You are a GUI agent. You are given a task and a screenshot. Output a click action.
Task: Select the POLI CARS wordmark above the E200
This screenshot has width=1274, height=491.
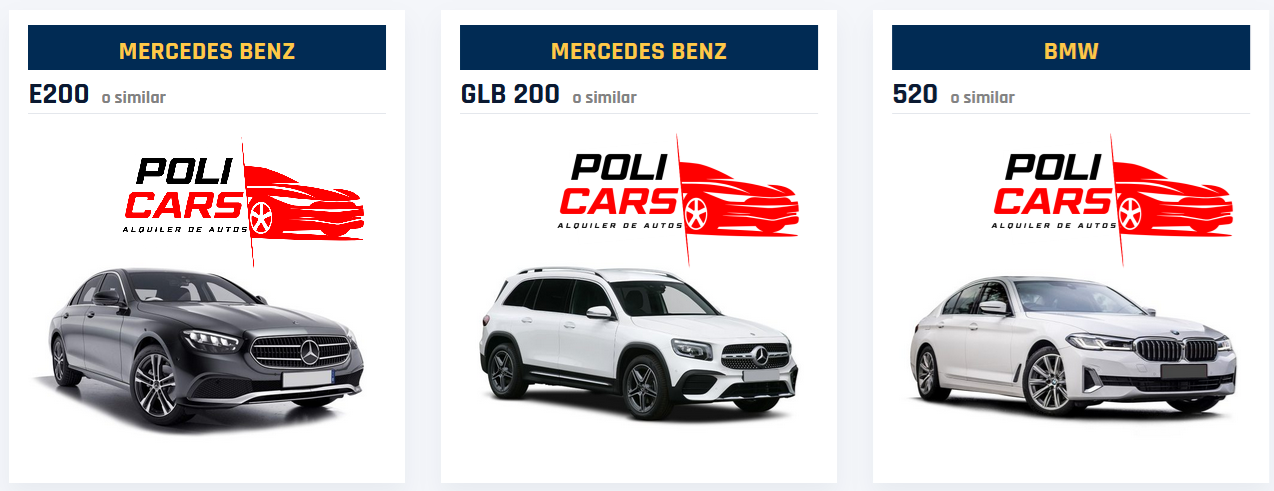pos(183,190)
